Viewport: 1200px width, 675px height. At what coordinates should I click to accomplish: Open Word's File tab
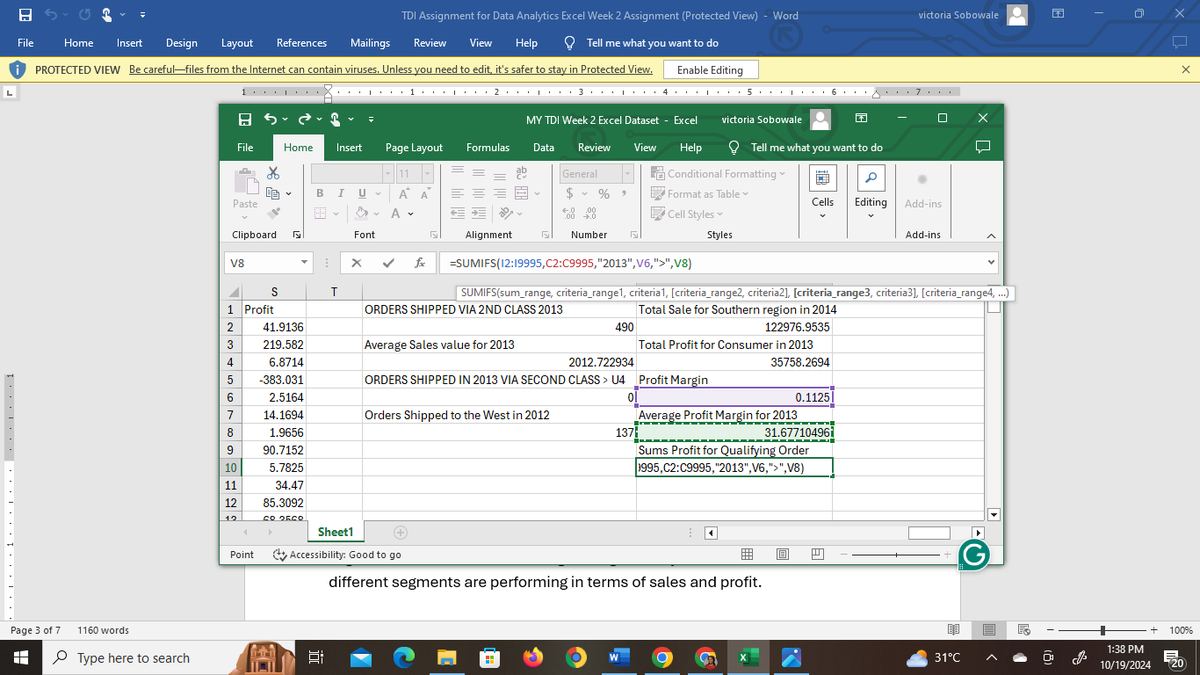pyautogui.click(x=26, y=43)
